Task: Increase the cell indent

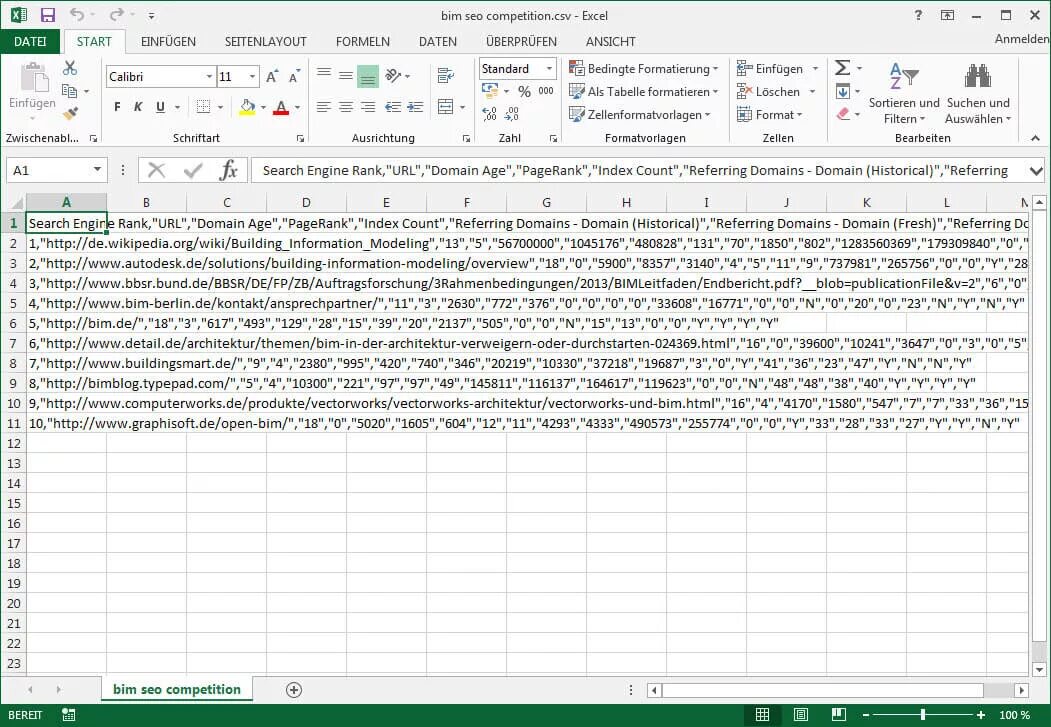Action: tap(416, 107)
